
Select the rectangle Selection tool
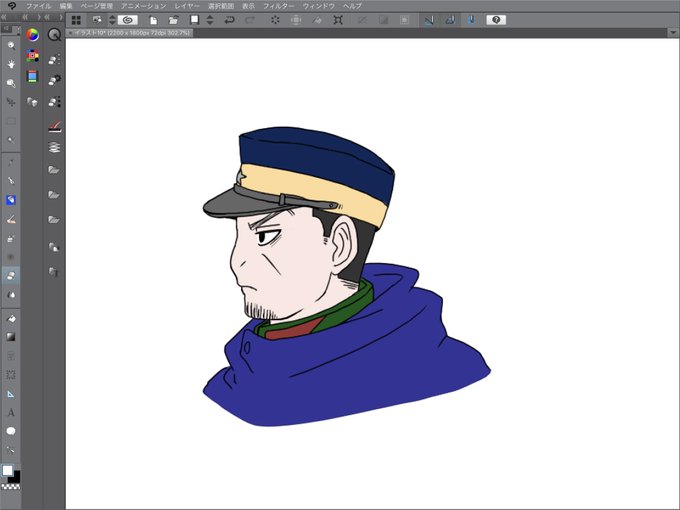tap(11, 121)
